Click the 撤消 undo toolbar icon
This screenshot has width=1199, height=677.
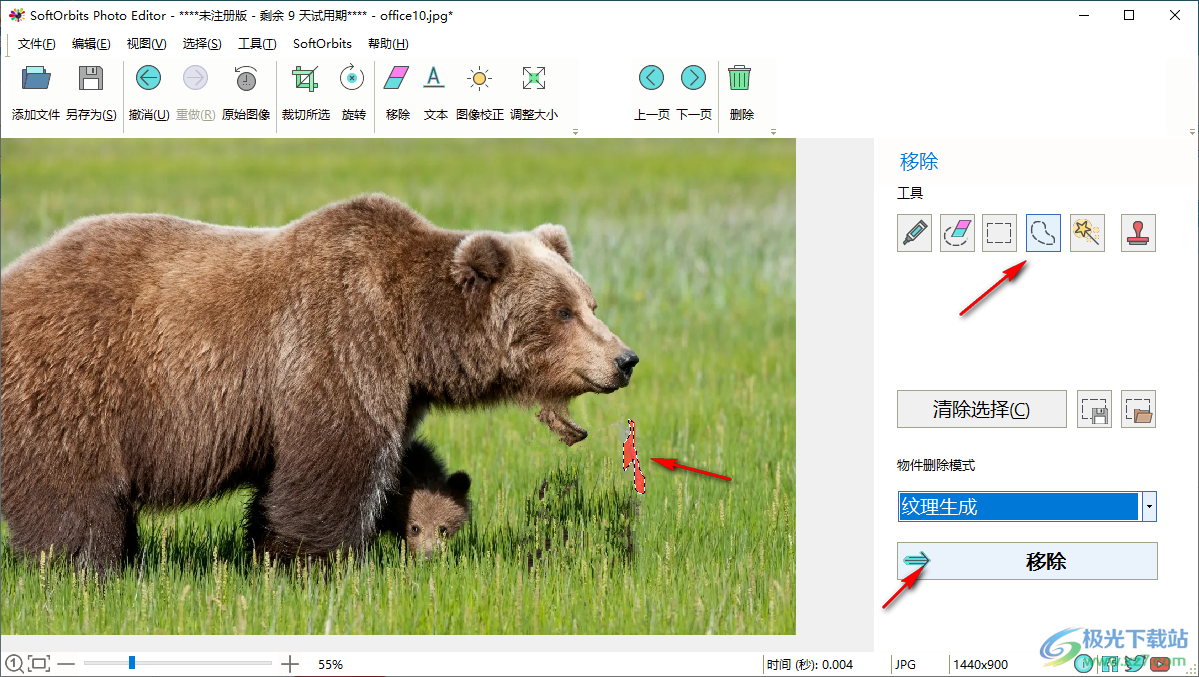[148, 77]
